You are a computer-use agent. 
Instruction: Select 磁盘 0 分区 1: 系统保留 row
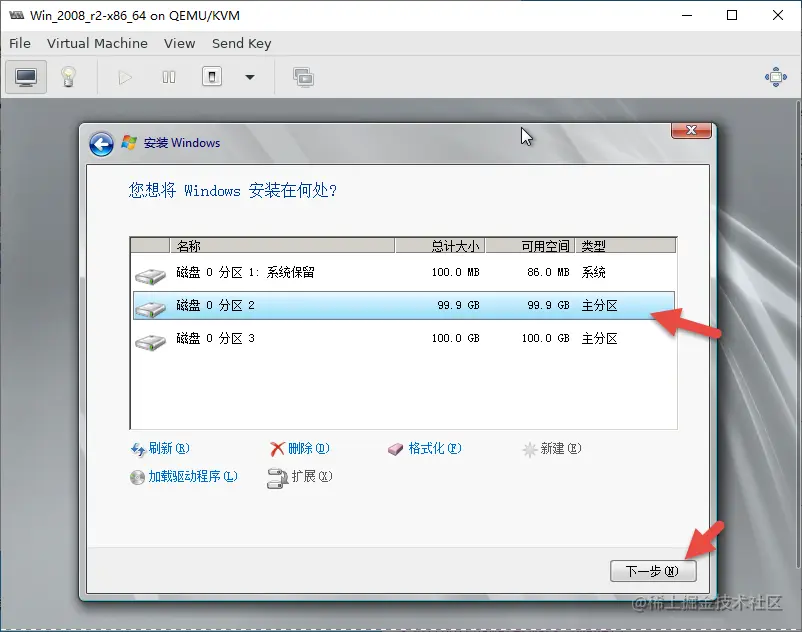tap(404, 273)
